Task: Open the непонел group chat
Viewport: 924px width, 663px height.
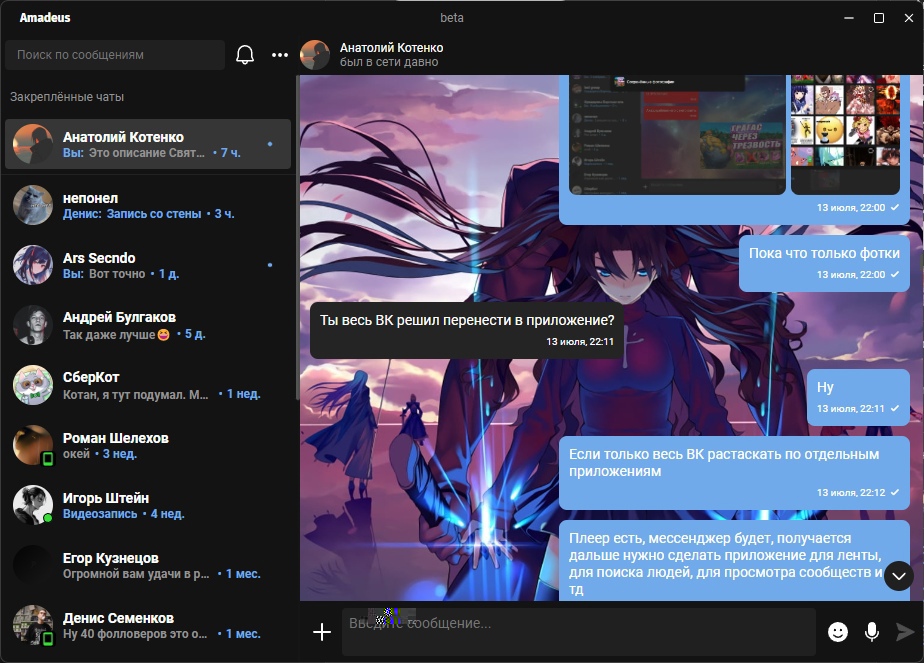Action: pyautogui.click(x=148, y=204)
